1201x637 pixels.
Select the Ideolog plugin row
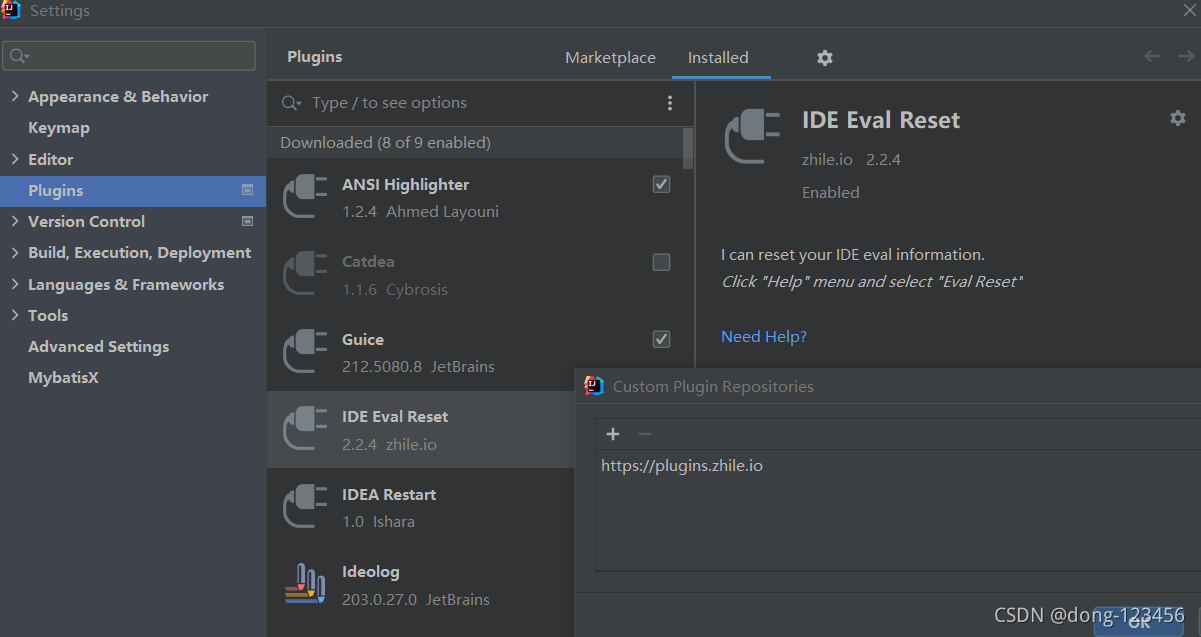[x=421, y=585]
